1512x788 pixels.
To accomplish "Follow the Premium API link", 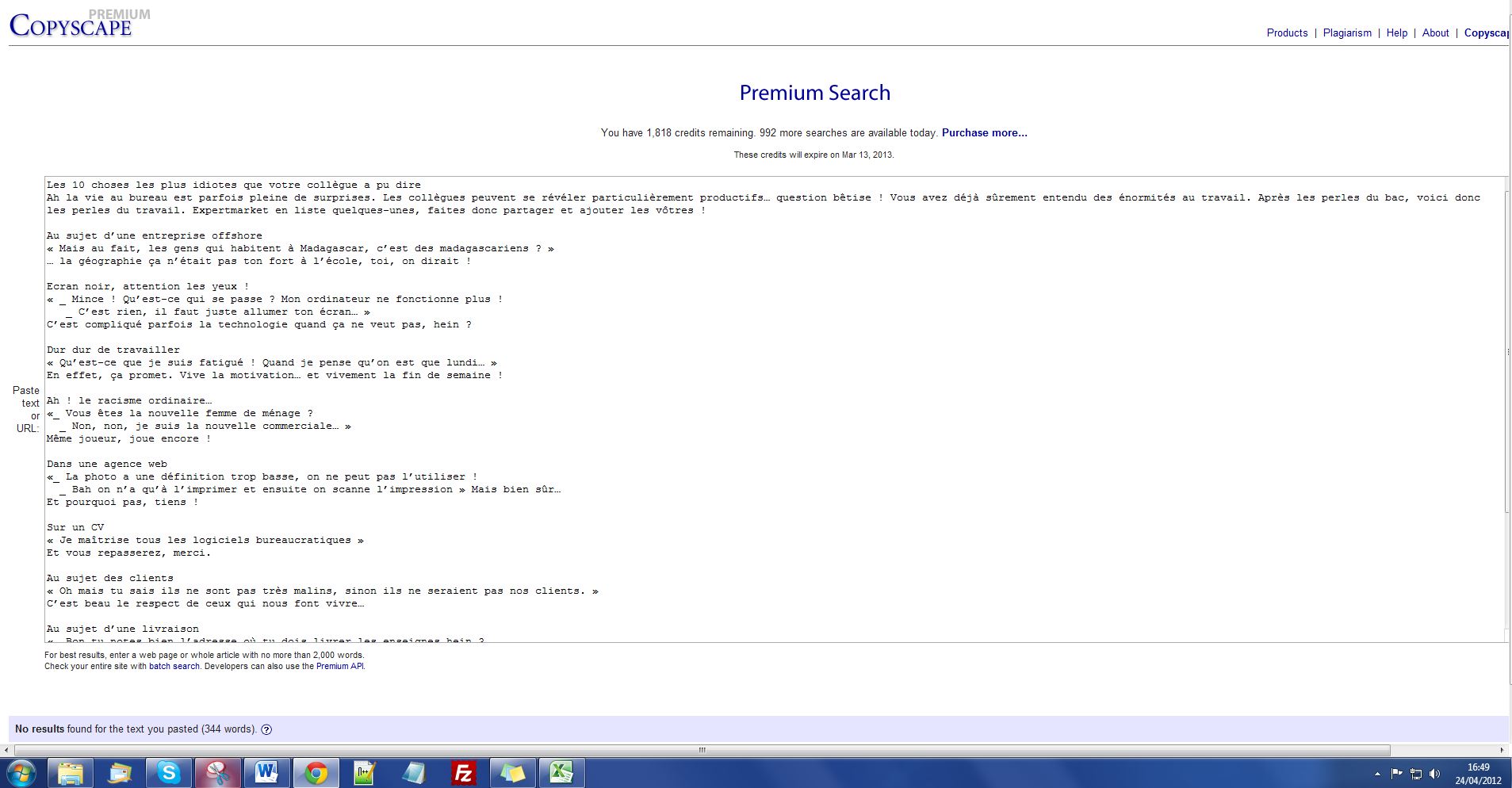I will click(340, 666).
